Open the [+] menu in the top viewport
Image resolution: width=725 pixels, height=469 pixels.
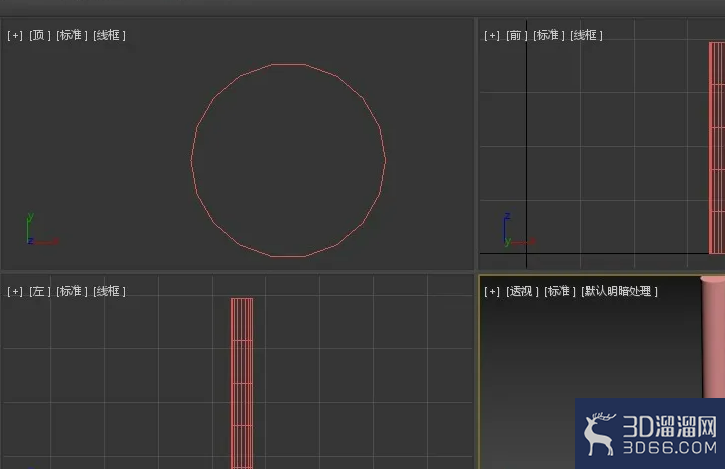(15, 35)
